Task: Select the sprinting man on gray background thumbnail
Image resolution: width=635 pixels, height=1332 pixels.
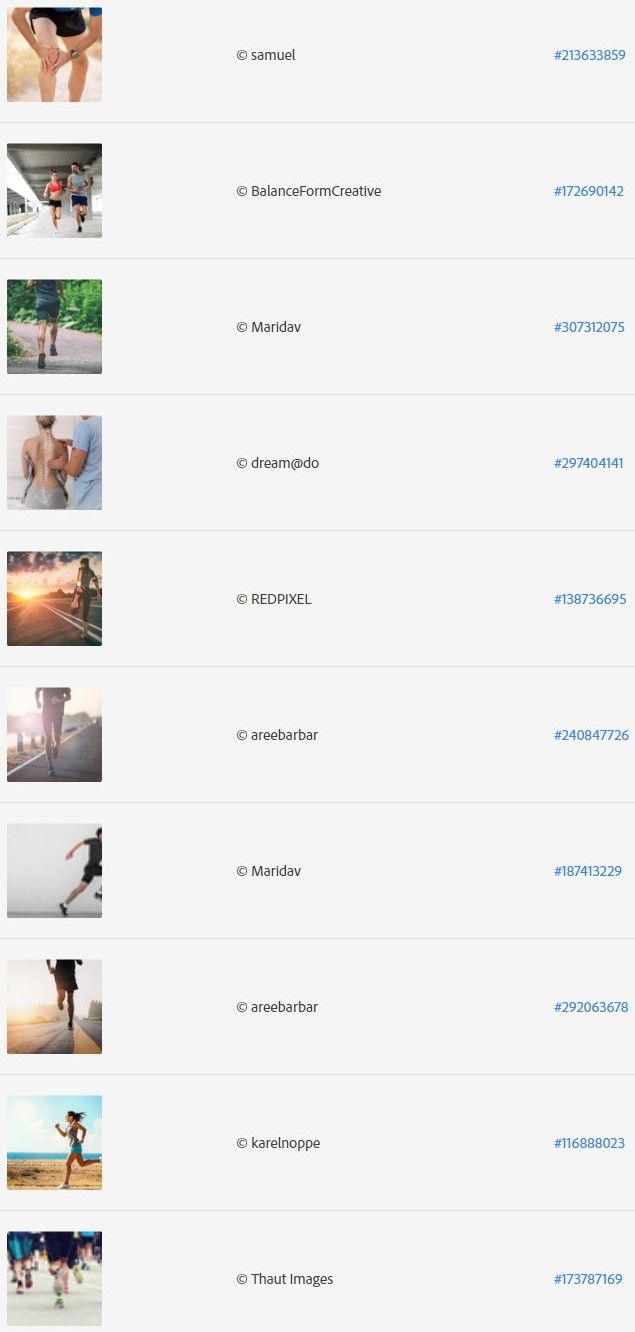Action: click(54, 870)
